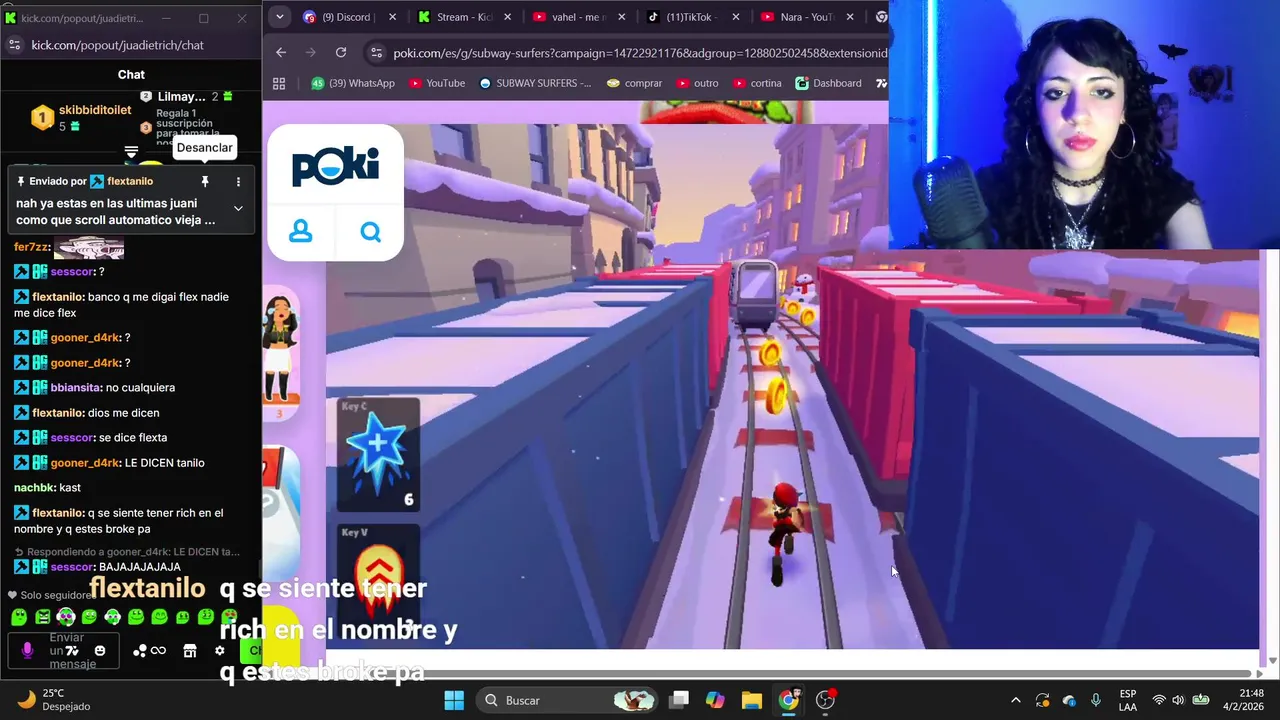This screenshot has width=1280, height=720.
Task: Click the 'Key V' rocket boost power-up
Action: pos(378,582)
